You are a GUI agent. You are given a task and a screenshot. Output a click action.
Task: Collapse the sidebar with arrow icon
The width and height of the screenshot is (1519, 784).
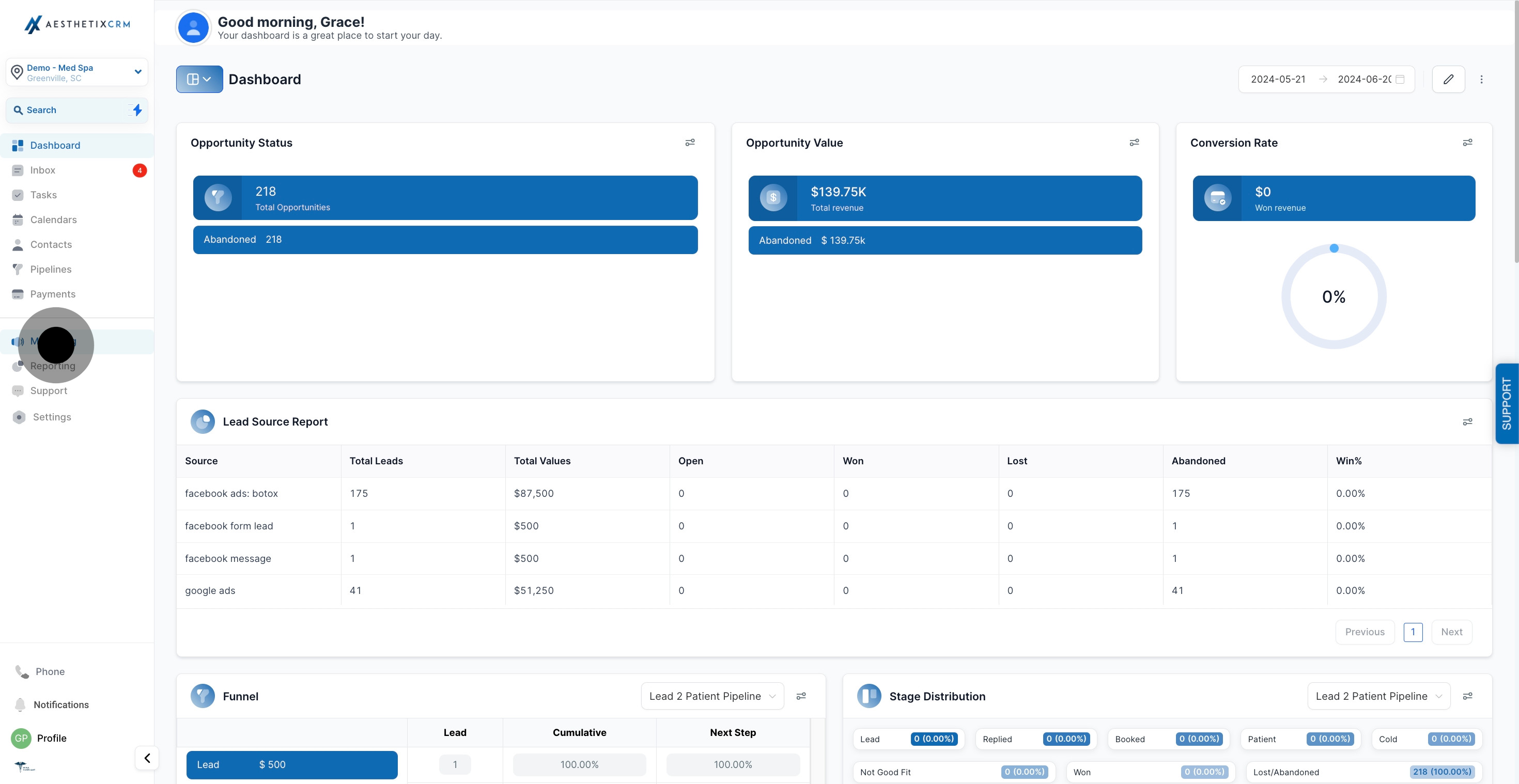[147, 758]
